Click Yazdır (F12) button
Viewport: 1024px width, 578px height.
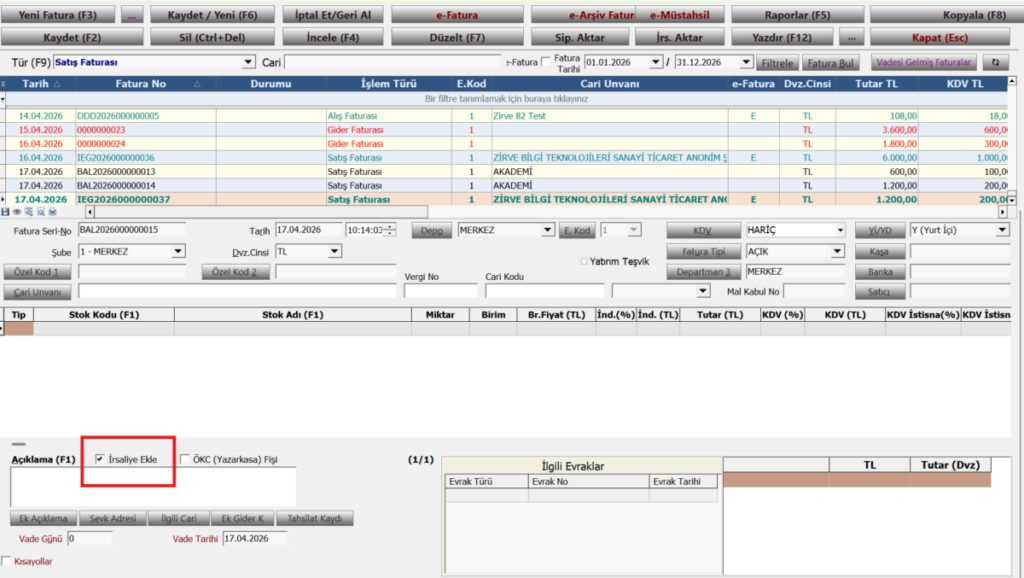(782, 37)
